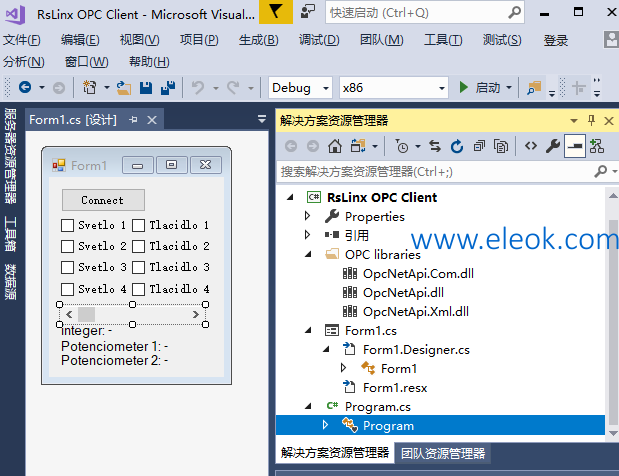Click the Find in Files toolbar icon
The height and width of the screenshot is (476, 619).
point(535,88)
